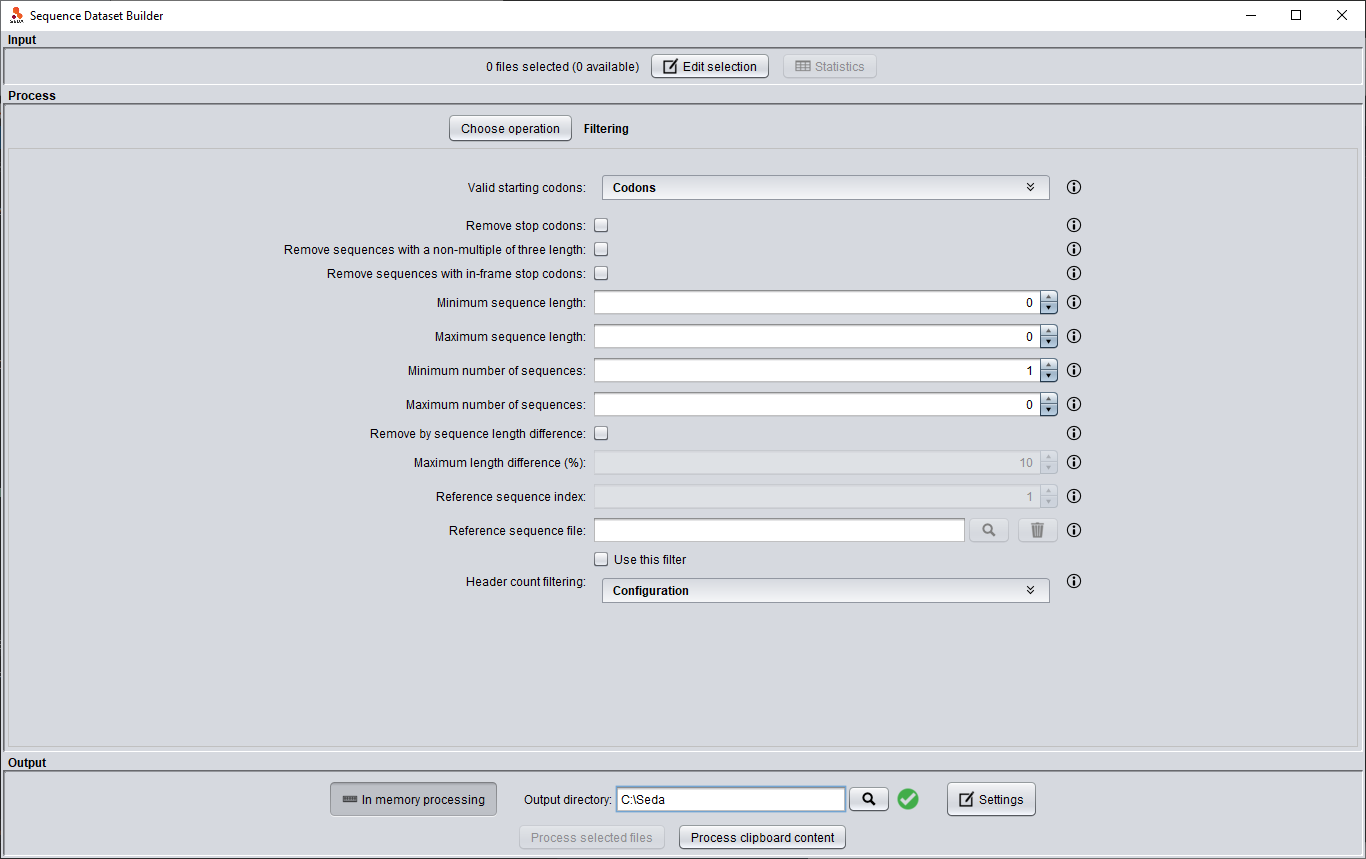Viewport: 1366px width, 859px height.
Task: Increase Maximum number of sequences
Action: 1048,399
